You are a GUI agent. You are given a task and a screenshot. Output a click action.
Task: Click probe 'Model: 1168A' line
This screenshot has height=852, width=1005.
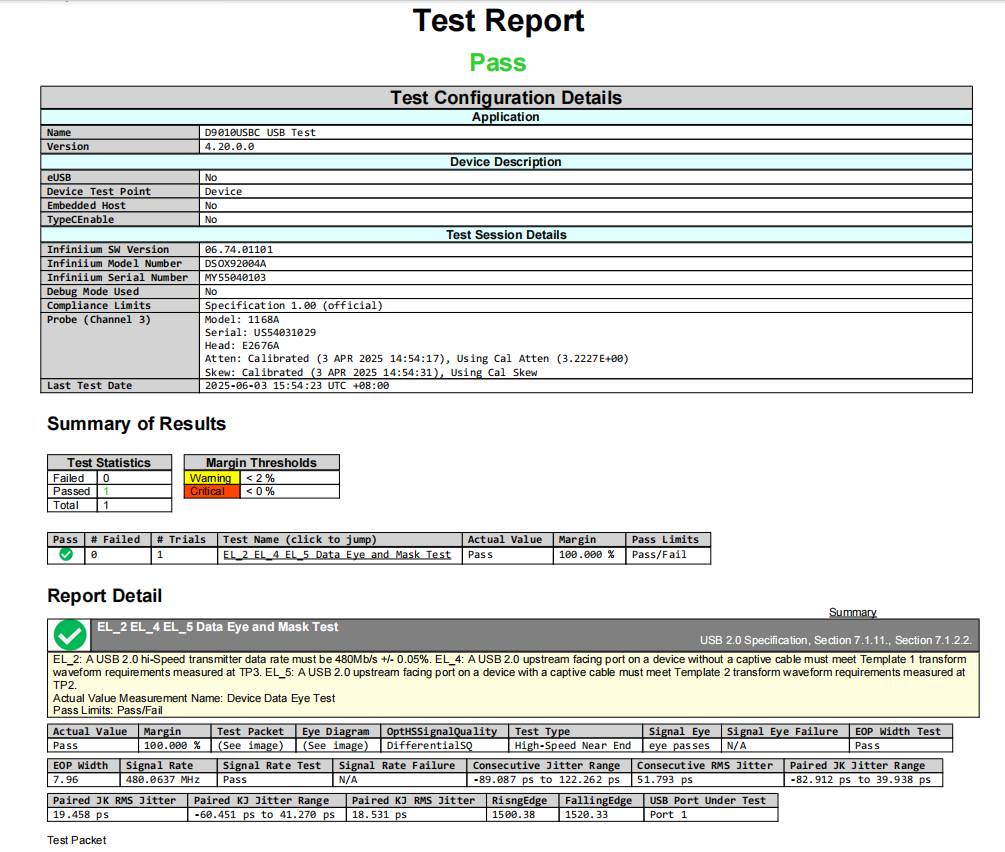coord(242,320)
